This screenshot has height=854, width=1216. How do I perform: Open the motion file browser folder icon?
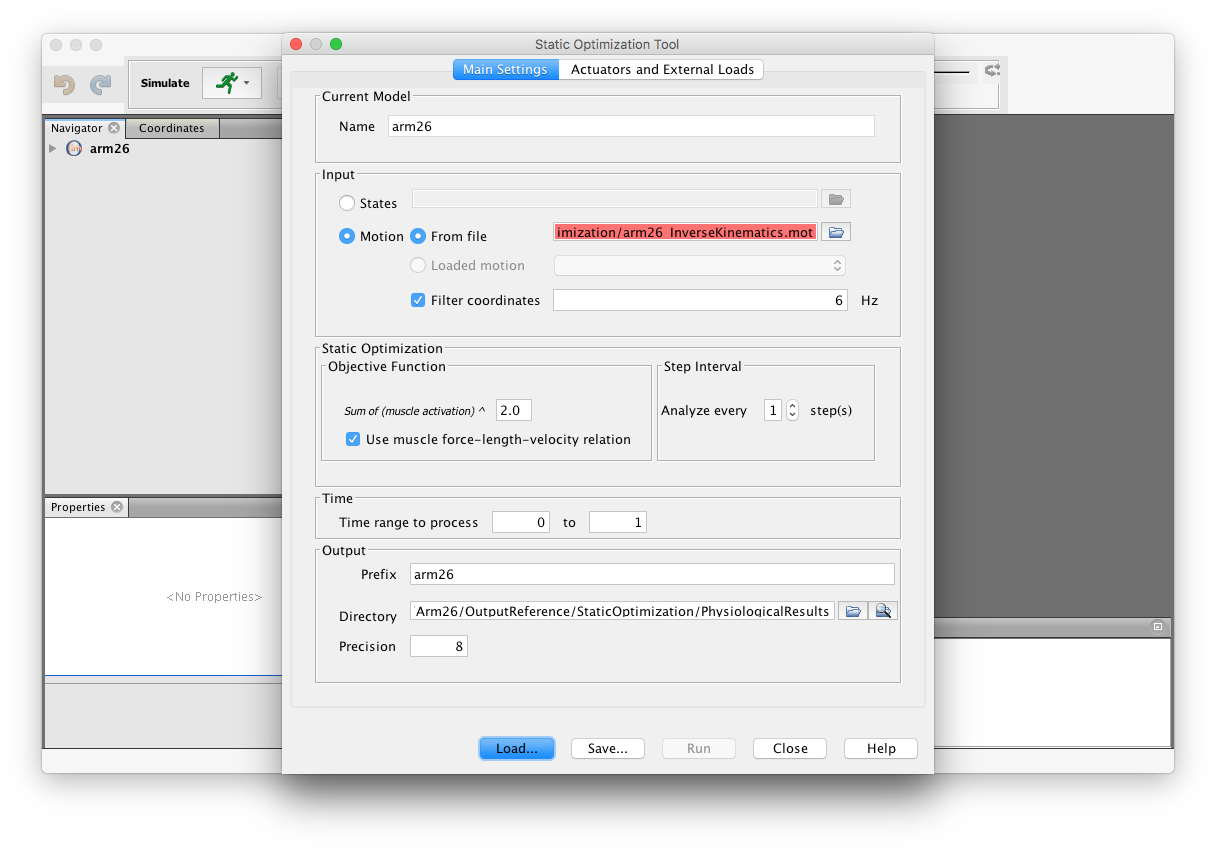point(836,231)
